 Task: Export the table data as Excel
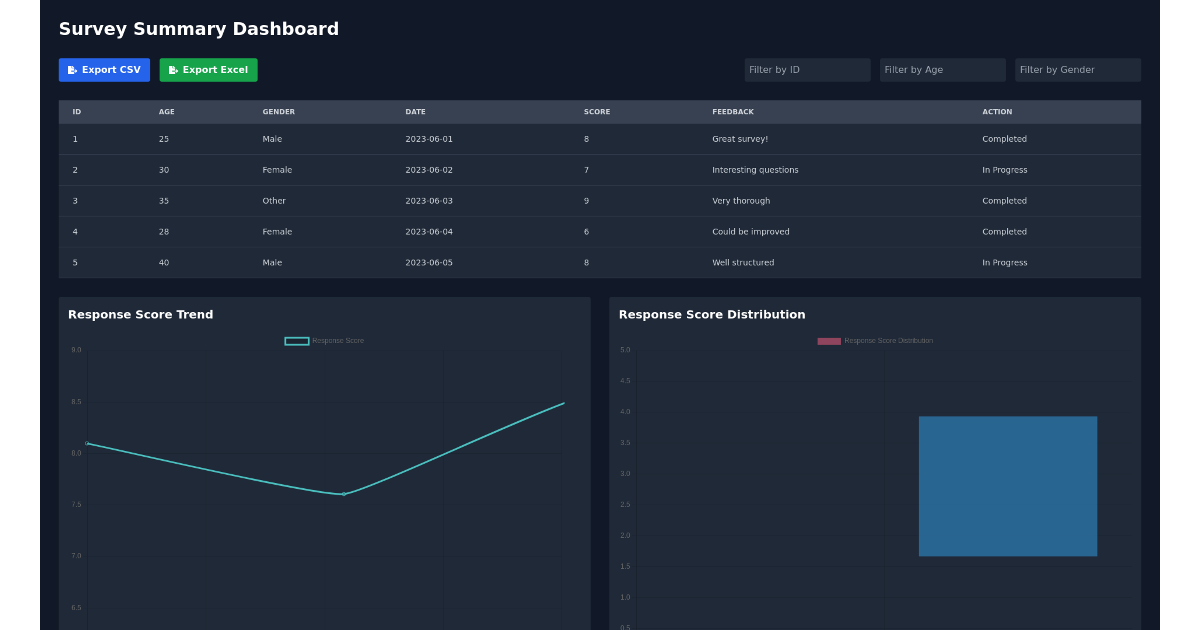tap(208, 70)
